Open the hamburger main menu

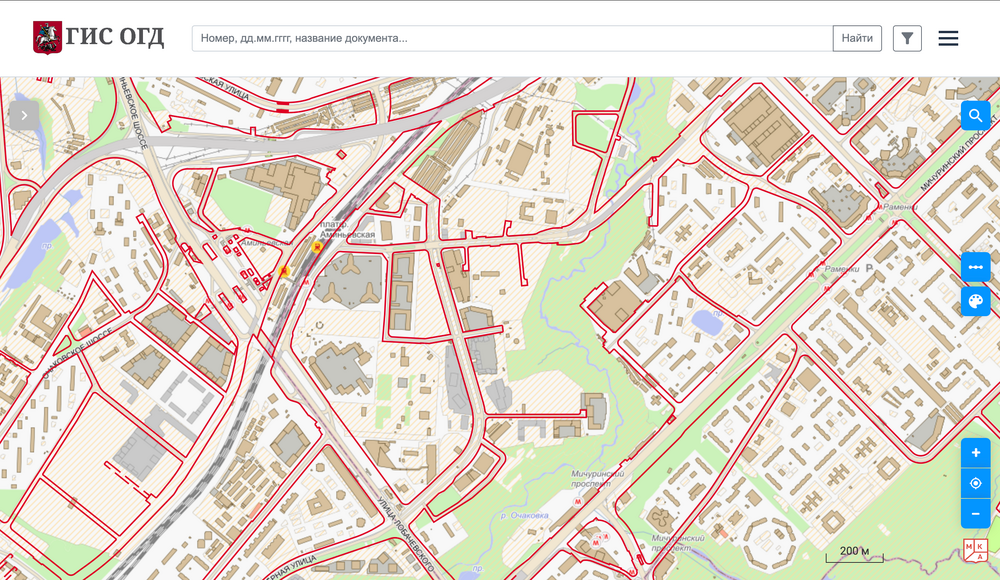click(x=948, y=38)
